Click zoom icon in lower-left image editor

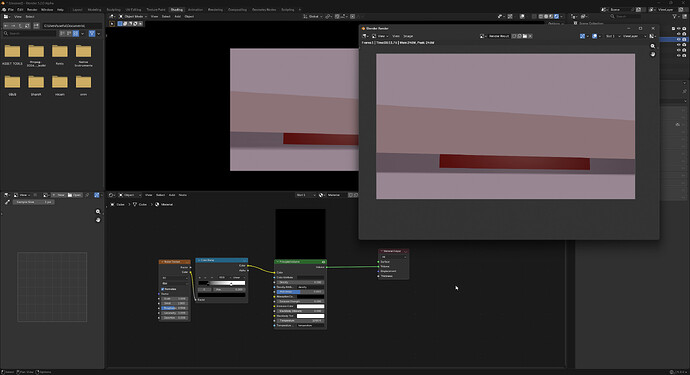tap(98, 212)
